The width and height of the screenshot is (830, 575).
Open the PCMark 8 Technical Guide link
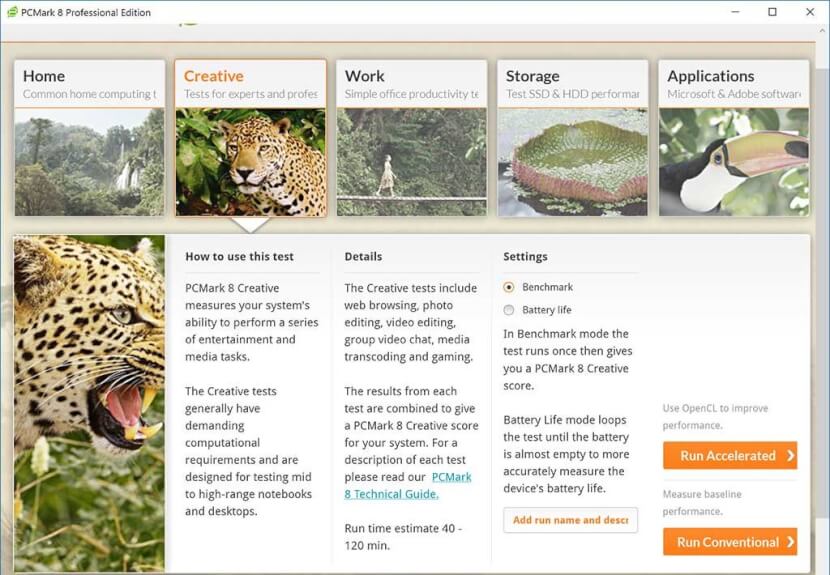point(408,486)
